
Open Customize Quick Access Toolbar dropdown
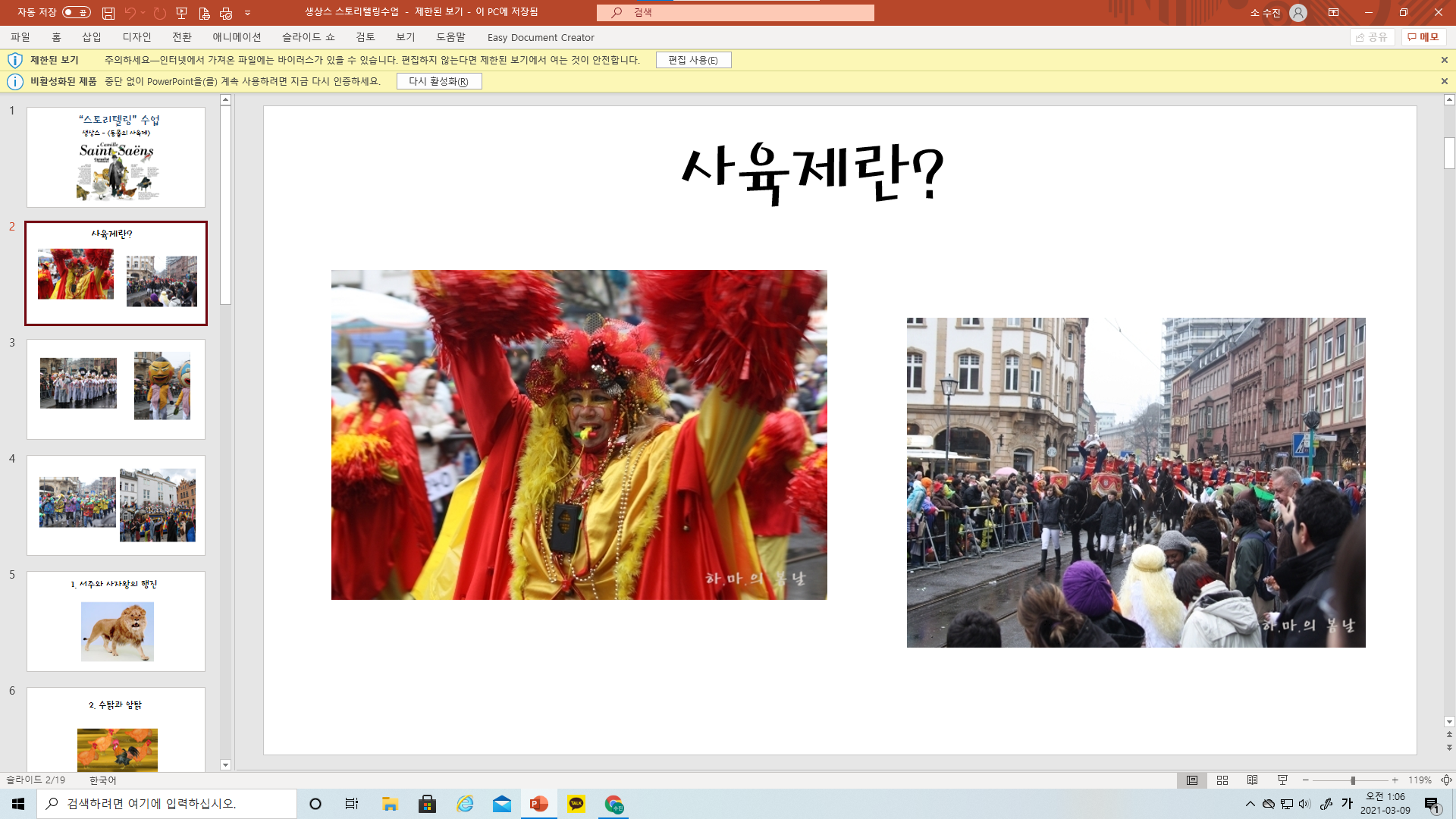(x=248, y=13)
